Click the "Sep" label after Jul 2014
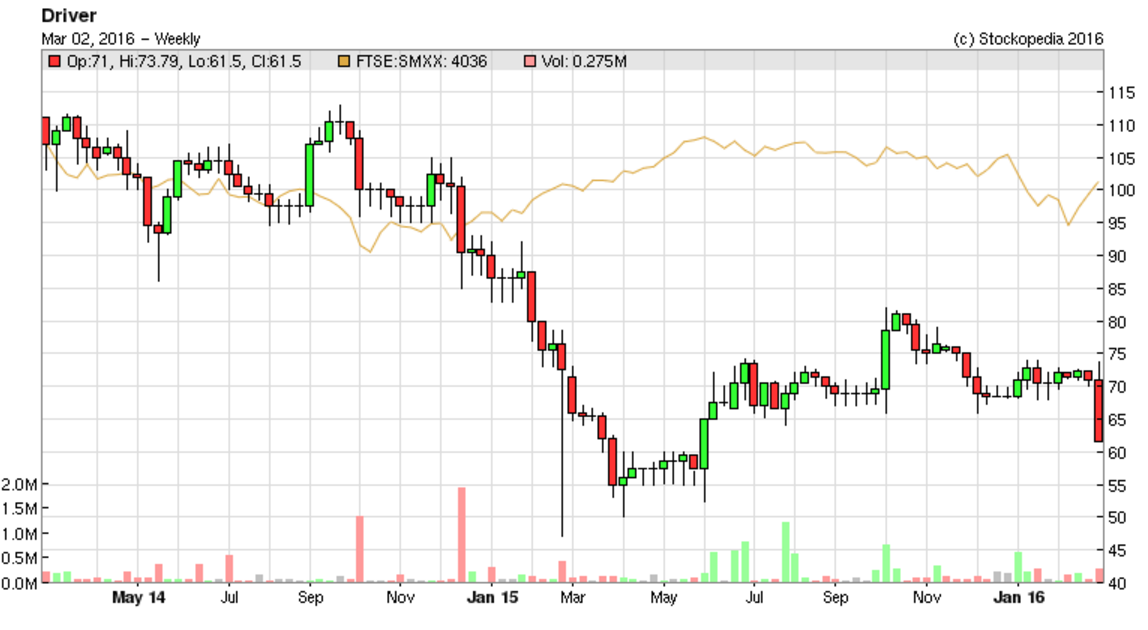1148x630 pixels. pos(310,598)
